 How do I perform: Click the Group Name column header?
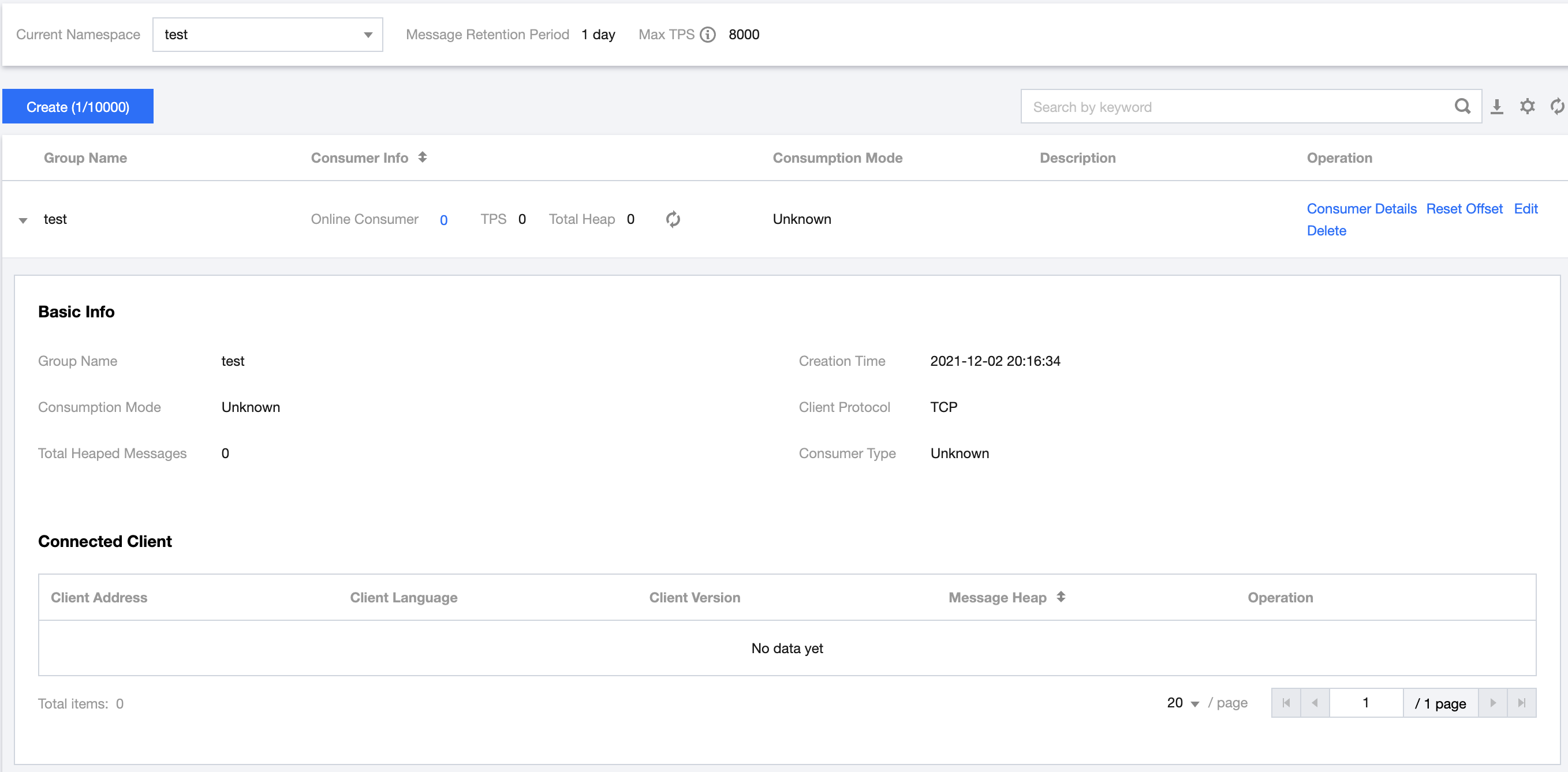click(85, 158)
